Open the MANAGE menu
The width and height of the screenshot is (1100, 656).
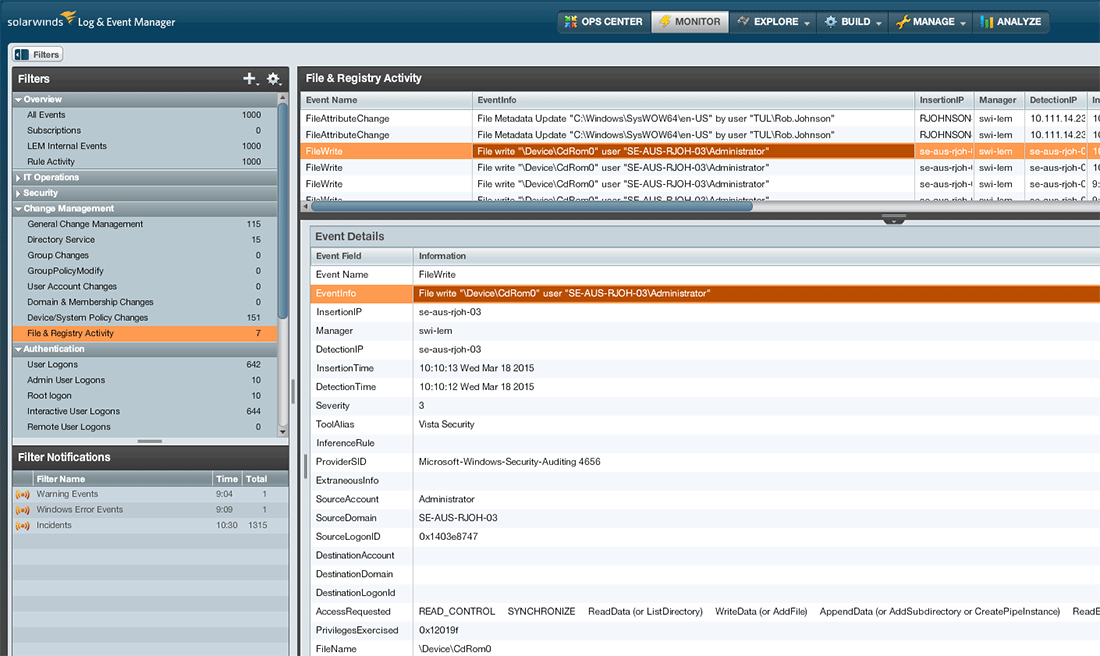tap(931, 22)
